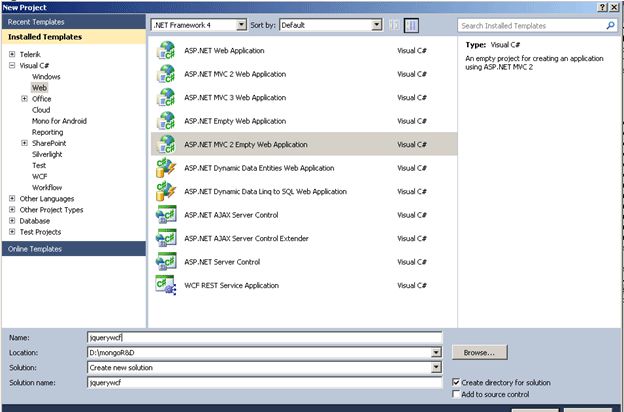Viewport: 624px width, 412px height.
Task: Click the Browse button
Action: point(480,353)
